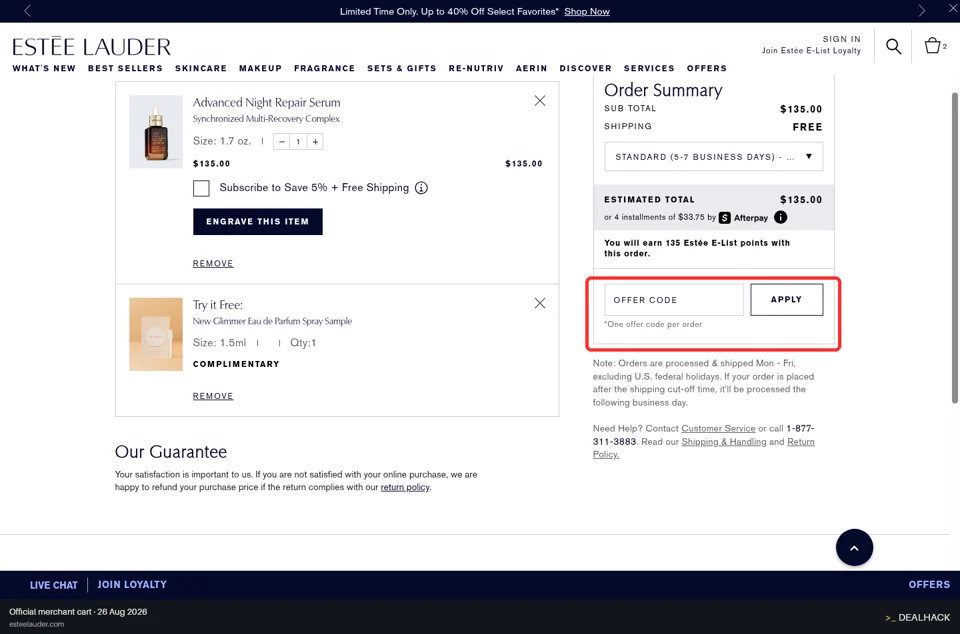Viewport: 960px width, 634px height.
Task: Click the Engrave This Item button
Action: coord(258,222)
